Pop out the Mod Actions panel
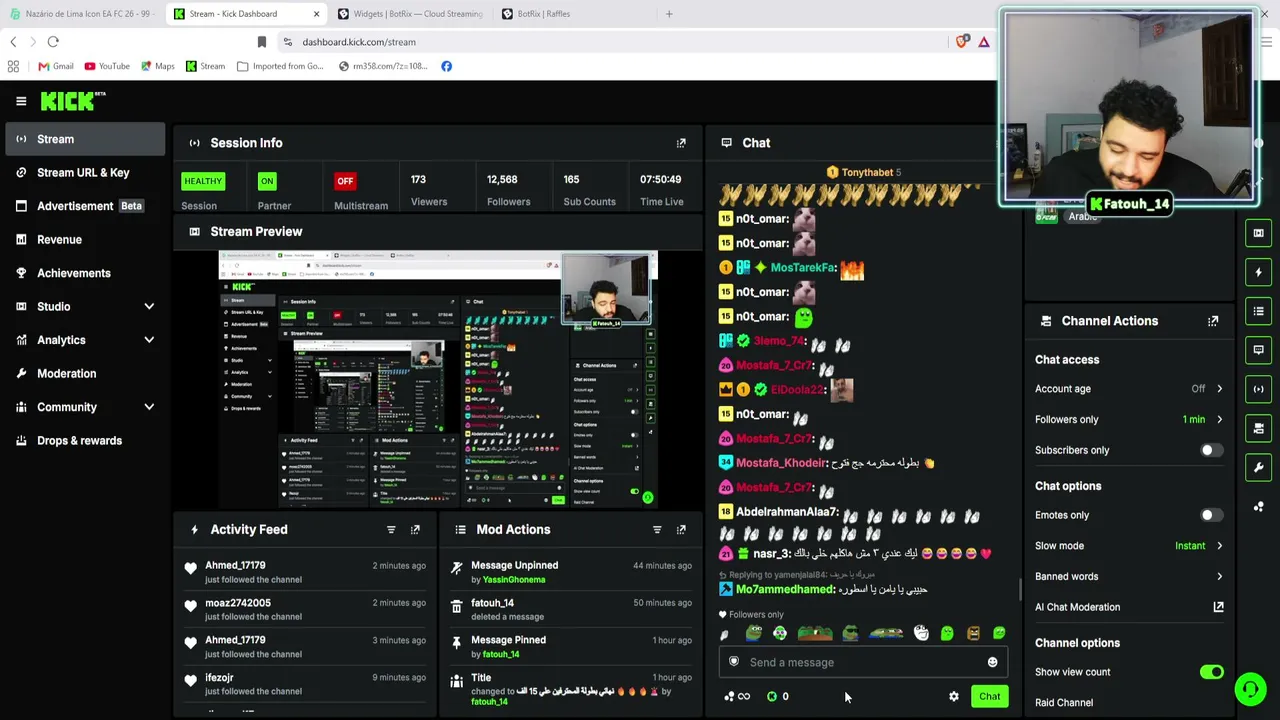 [681, 530]
